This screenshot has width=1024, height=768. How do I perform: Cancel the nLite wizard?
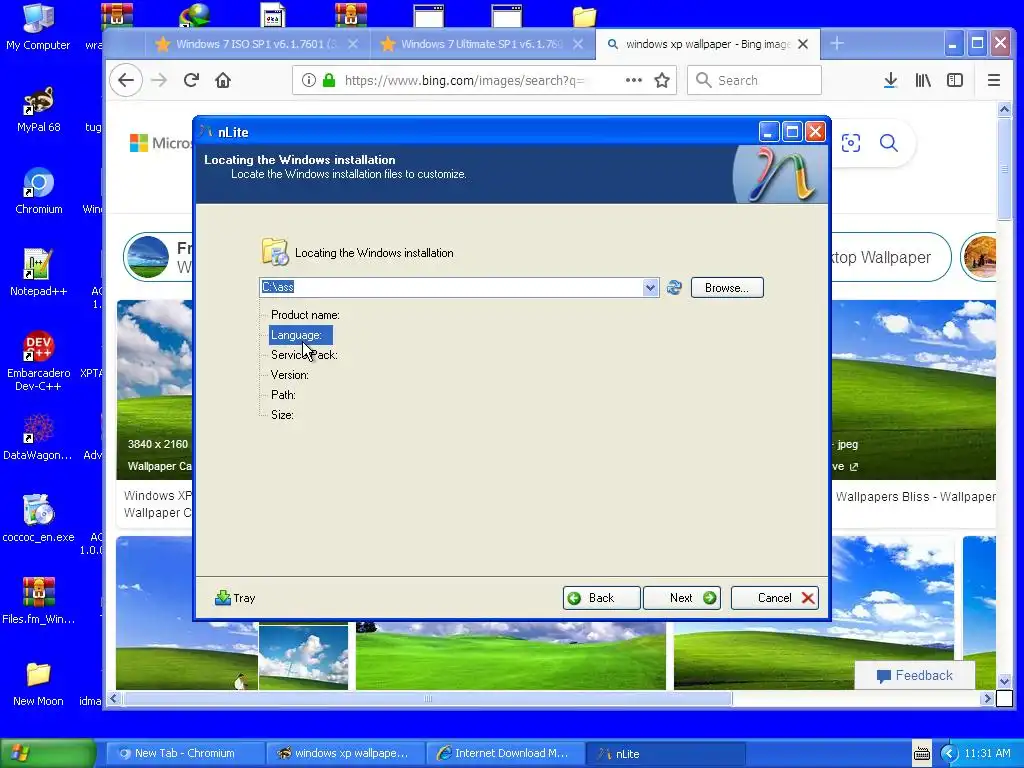tap(775, 598)
